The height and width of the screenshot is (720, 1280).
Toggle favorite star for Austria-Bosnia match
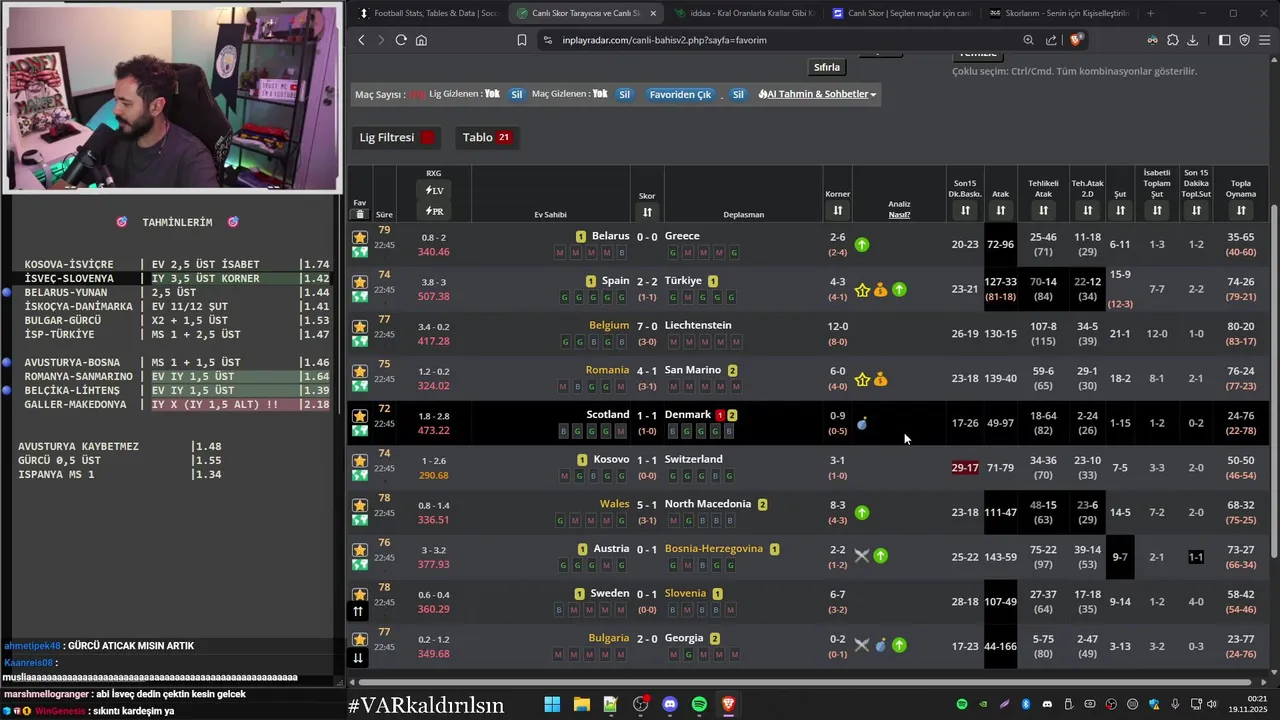pyautogui.click(x=360, y=550)
